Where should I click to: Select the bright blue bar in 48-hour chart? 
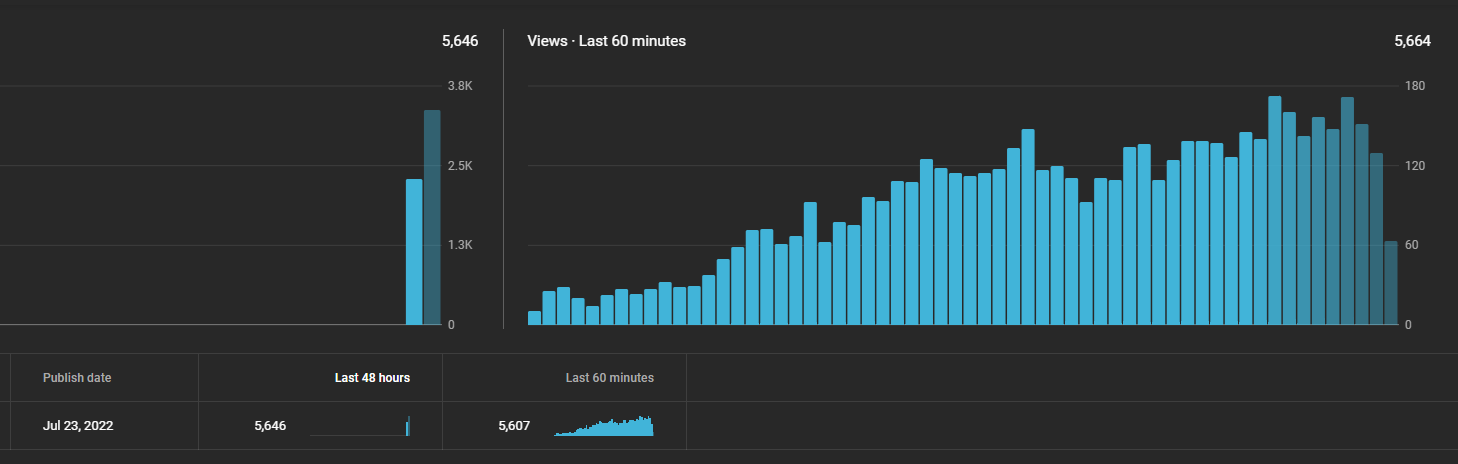click(x=414, y=252)
